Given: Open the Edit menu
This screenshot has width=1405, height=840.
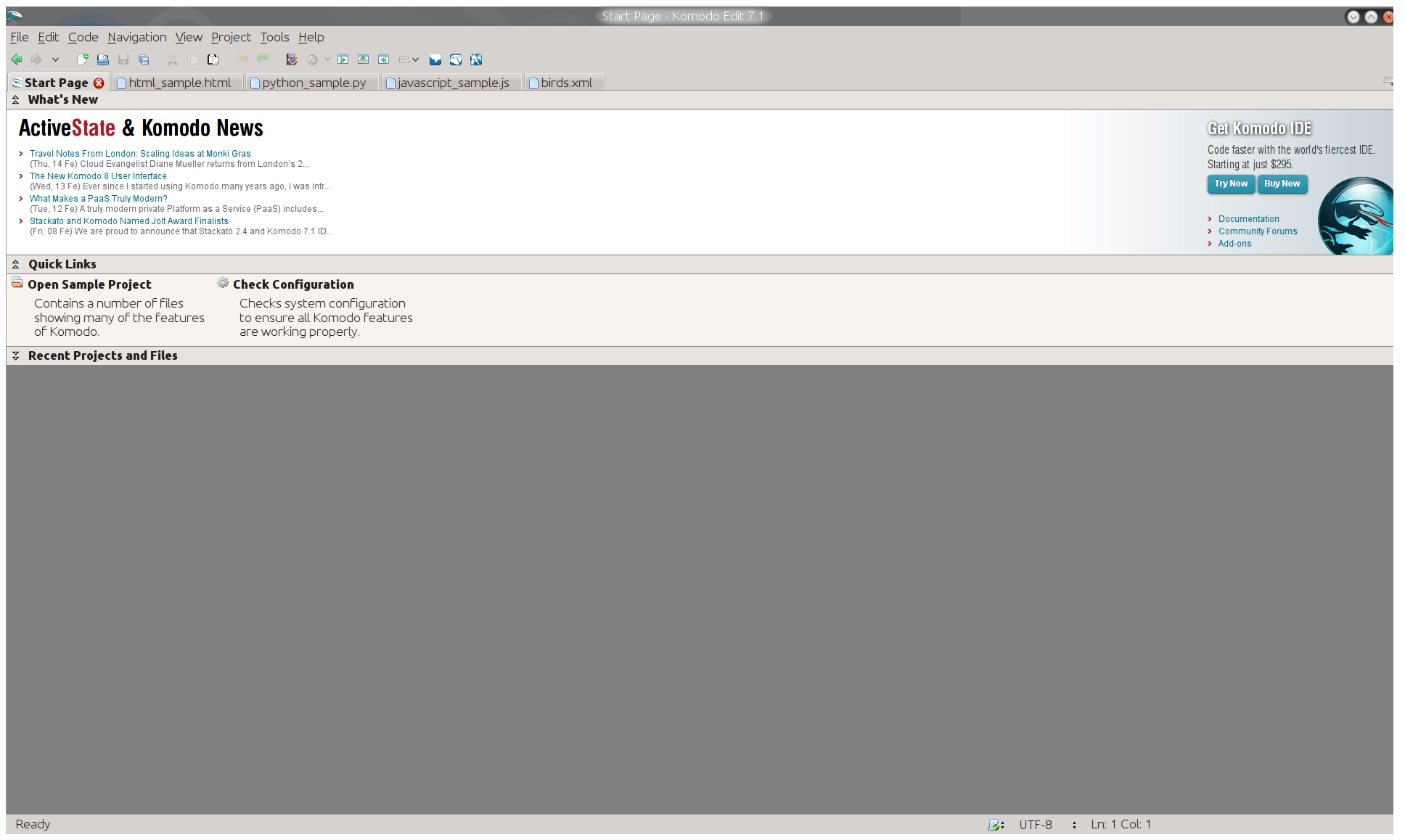Looking at the screenshot, I should point(48,37).
